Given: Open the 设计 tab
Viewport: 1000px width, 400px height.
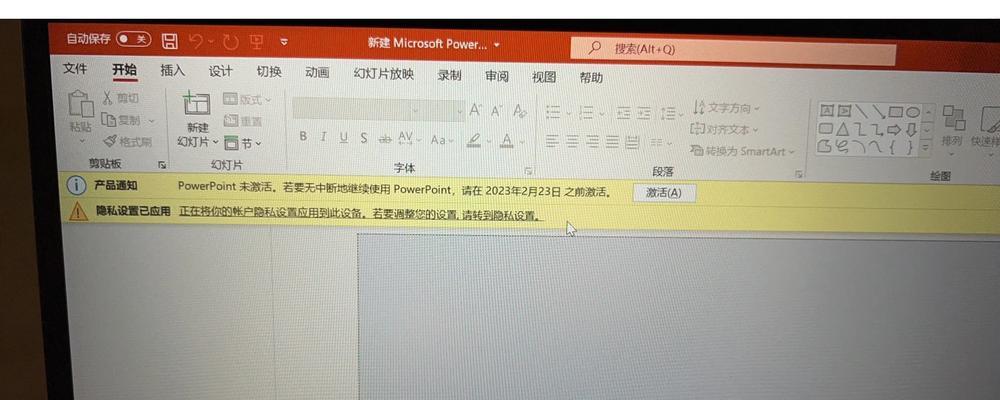Looking at the screenshot, I should 221,71.
